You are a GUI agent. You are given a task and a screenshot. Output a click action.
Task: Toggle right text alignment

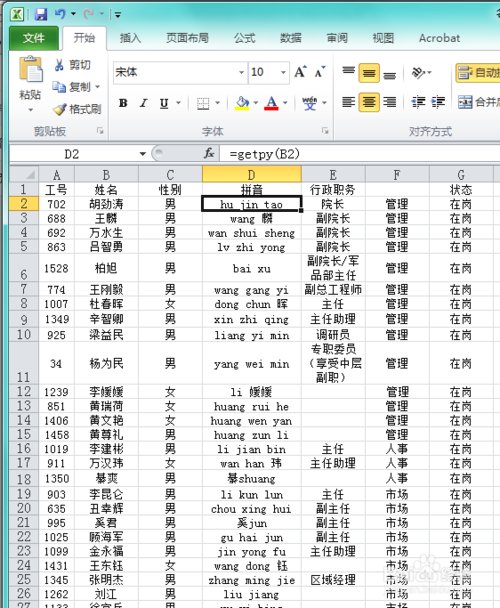389,102
